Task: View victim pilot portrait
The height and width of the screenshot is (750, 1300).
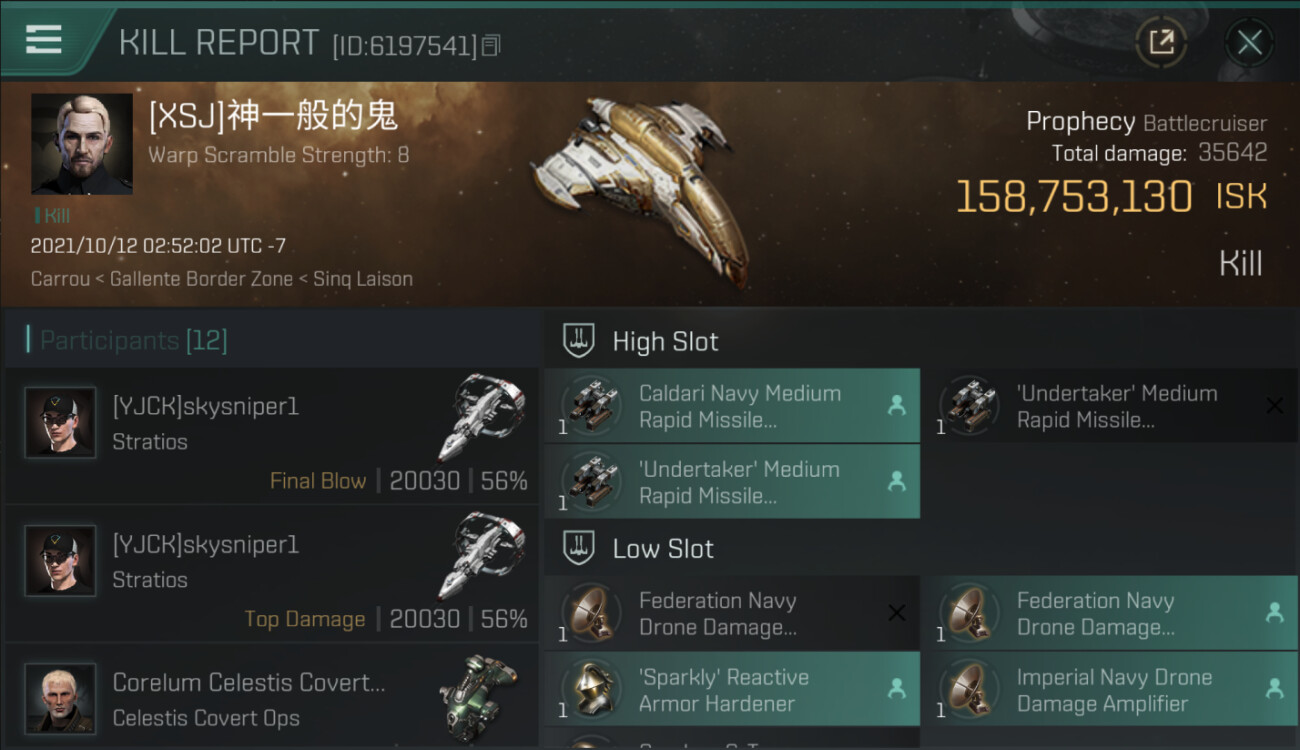Action: (82, 144)
